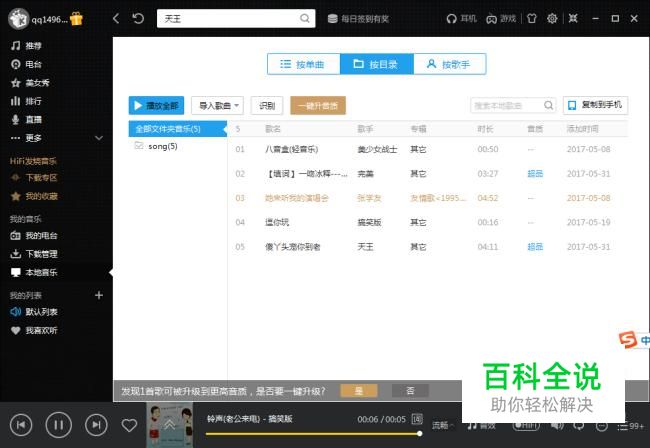650x448 pixels.
Task: Sort by the 歌名 column header
Action: point(273,129)
